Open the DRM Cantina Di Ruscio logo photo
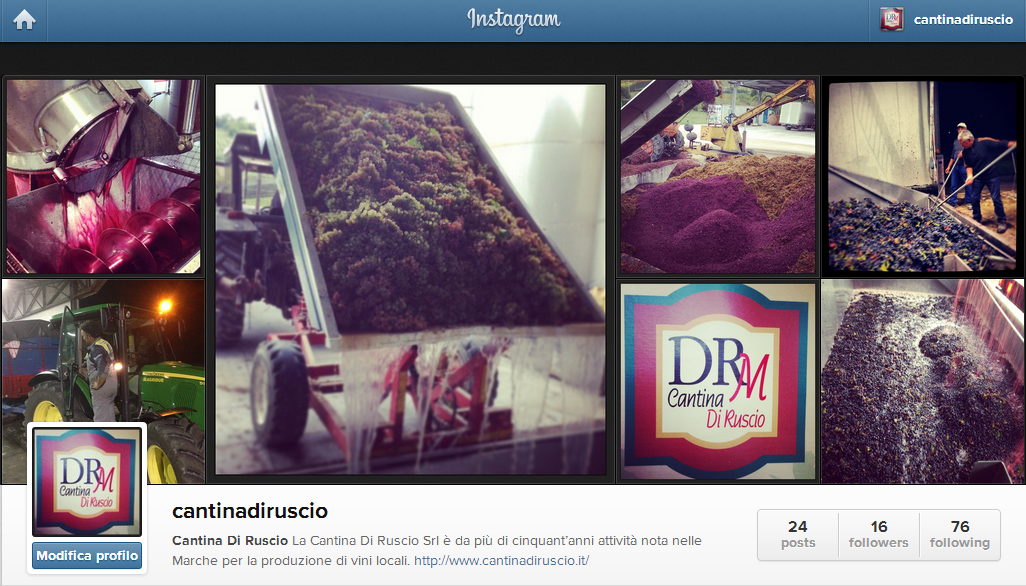The image size is (1026, 586). (x=718, y=381)
